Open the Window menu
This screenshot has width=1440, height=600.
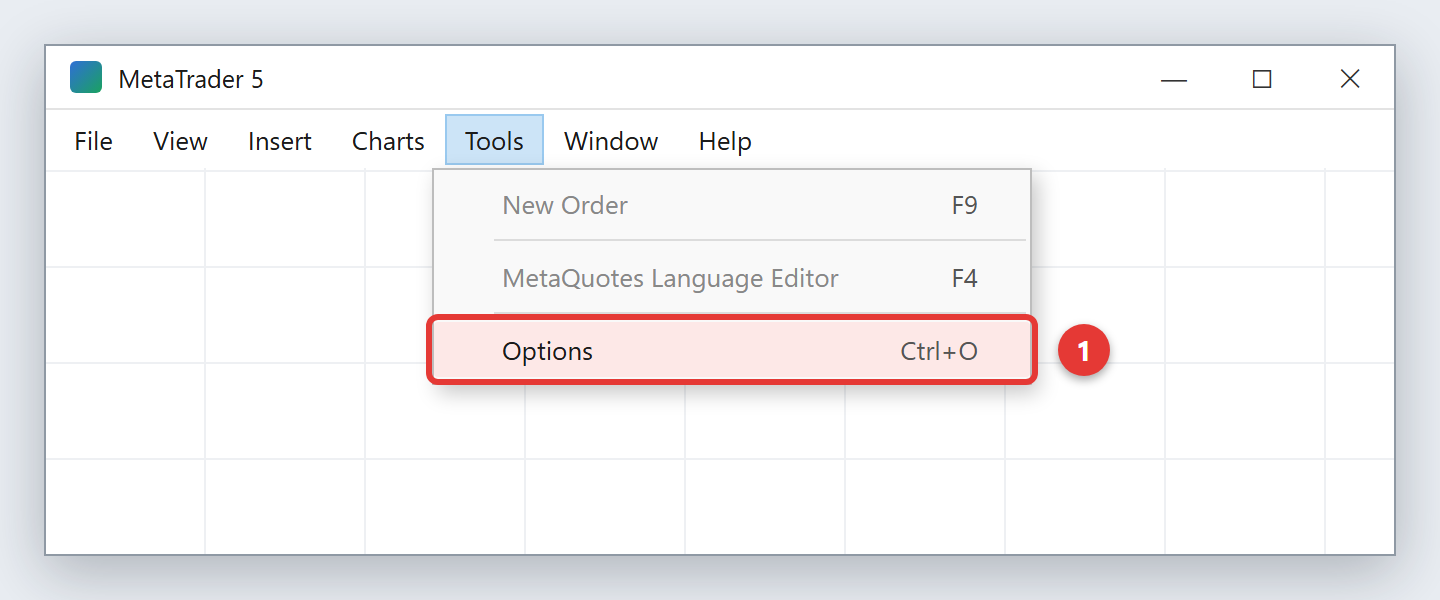(x=611, y=141)
